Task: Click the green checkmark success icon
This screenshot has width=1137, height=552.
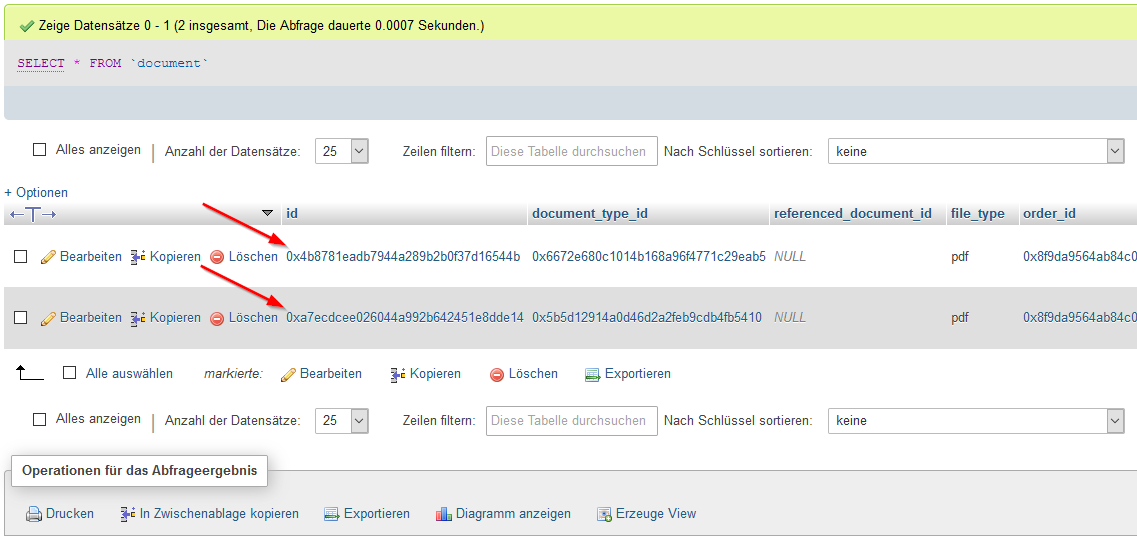Action: coord(27,26)
